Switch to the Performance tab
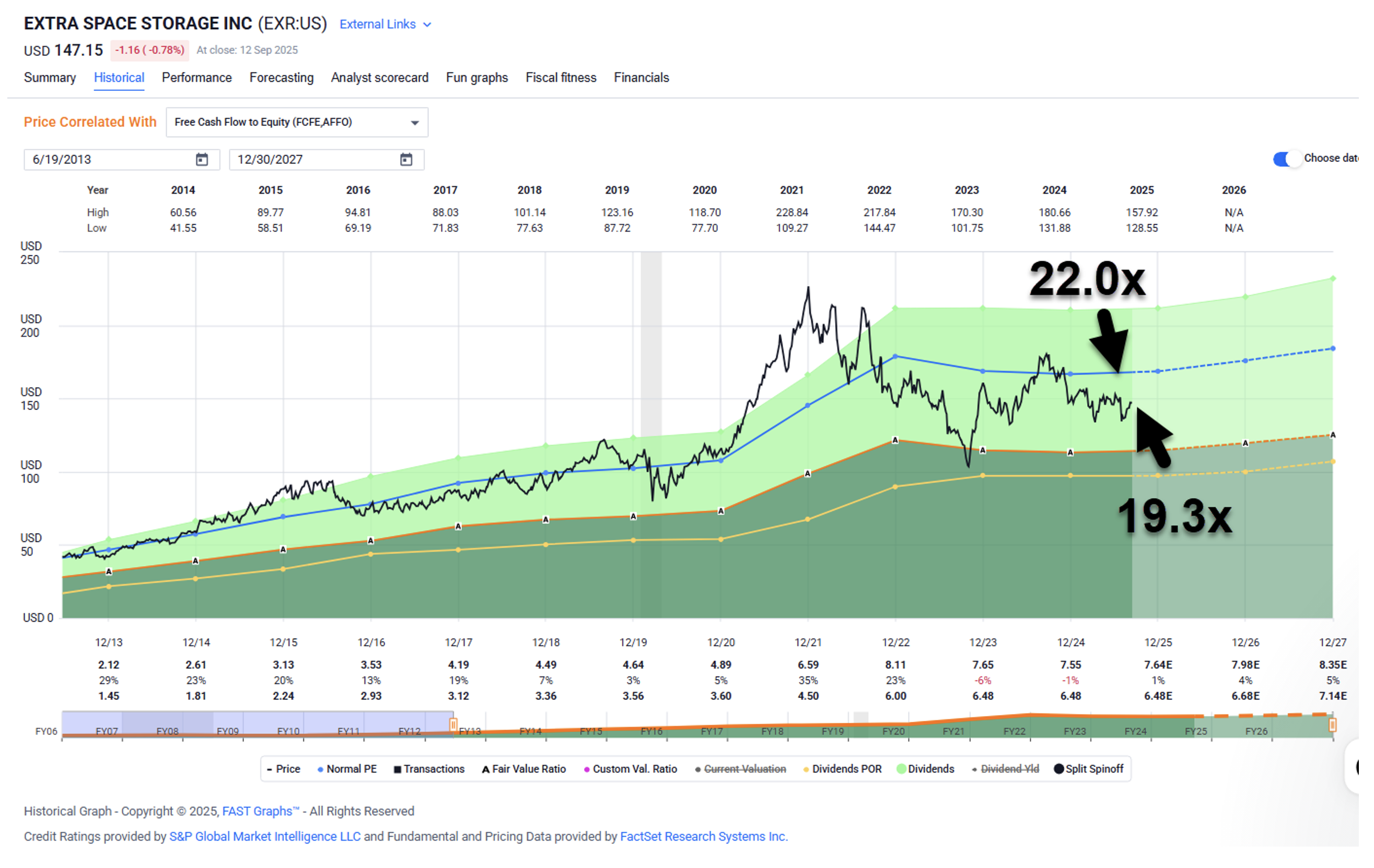The width and height of the screenshot is (1374, 868). pos(197,78)
